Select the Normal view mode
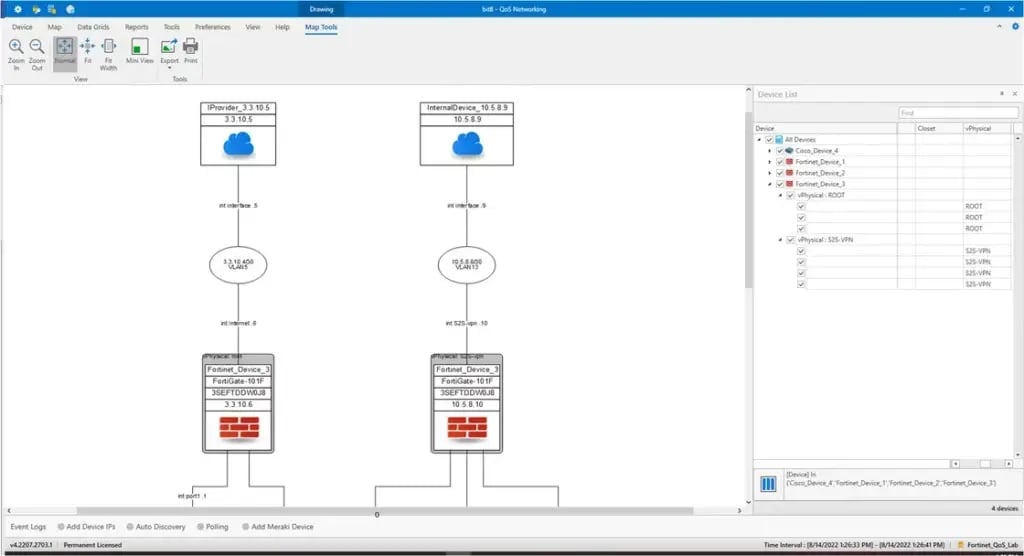The height and width of the screenshot is (556, 1024). pos(65,52)
